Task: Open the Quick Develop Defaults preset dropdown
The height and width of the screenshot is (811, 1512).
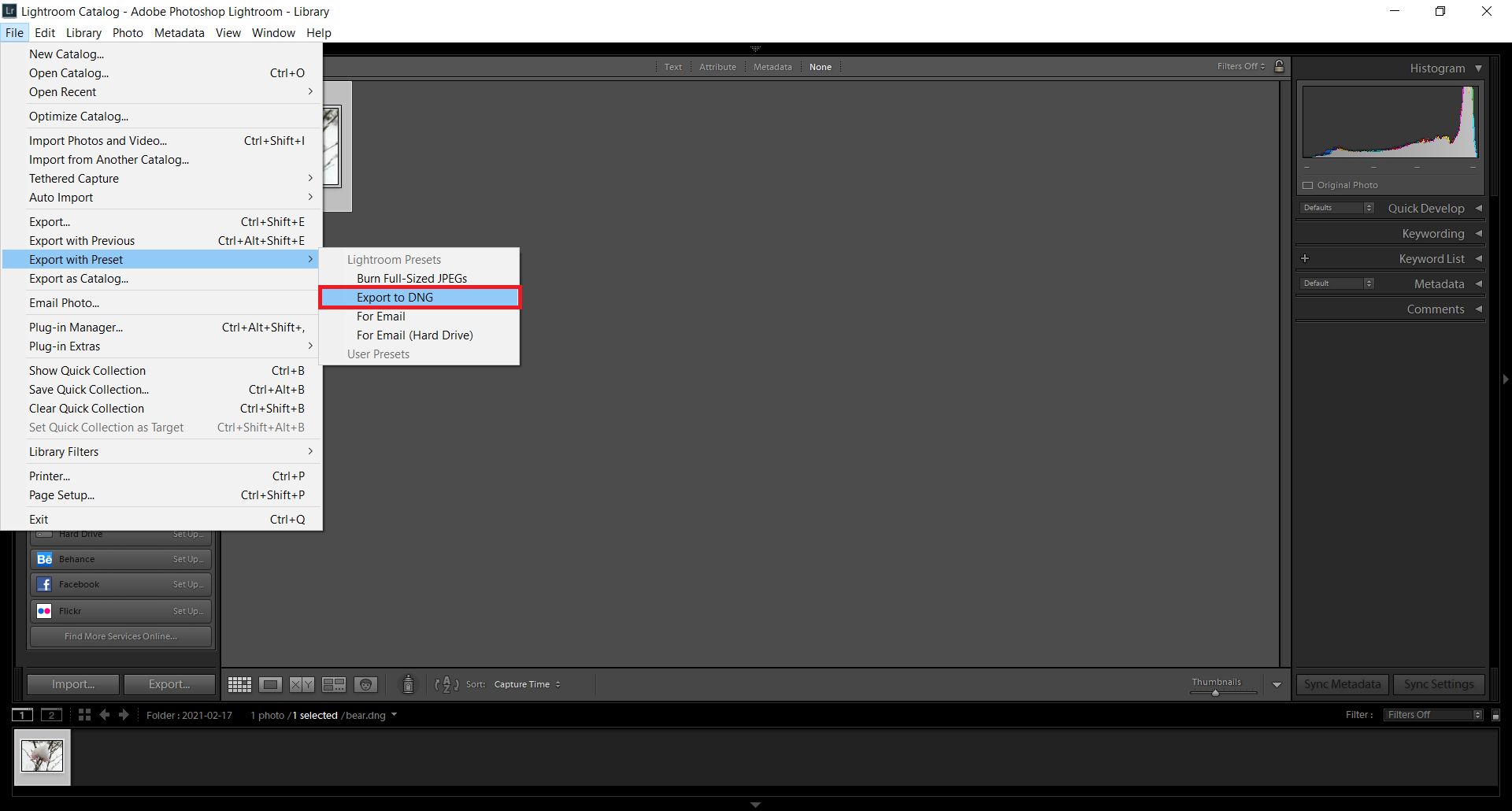Action: [1336, 208]
